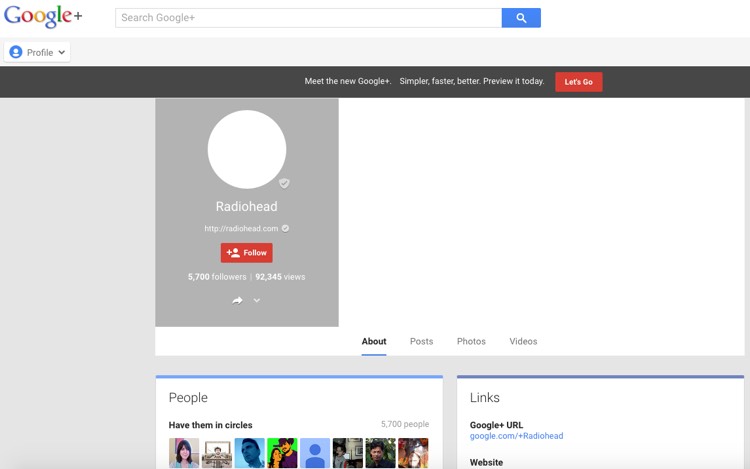Click the 5,700 followers count

tap(217, 277)
